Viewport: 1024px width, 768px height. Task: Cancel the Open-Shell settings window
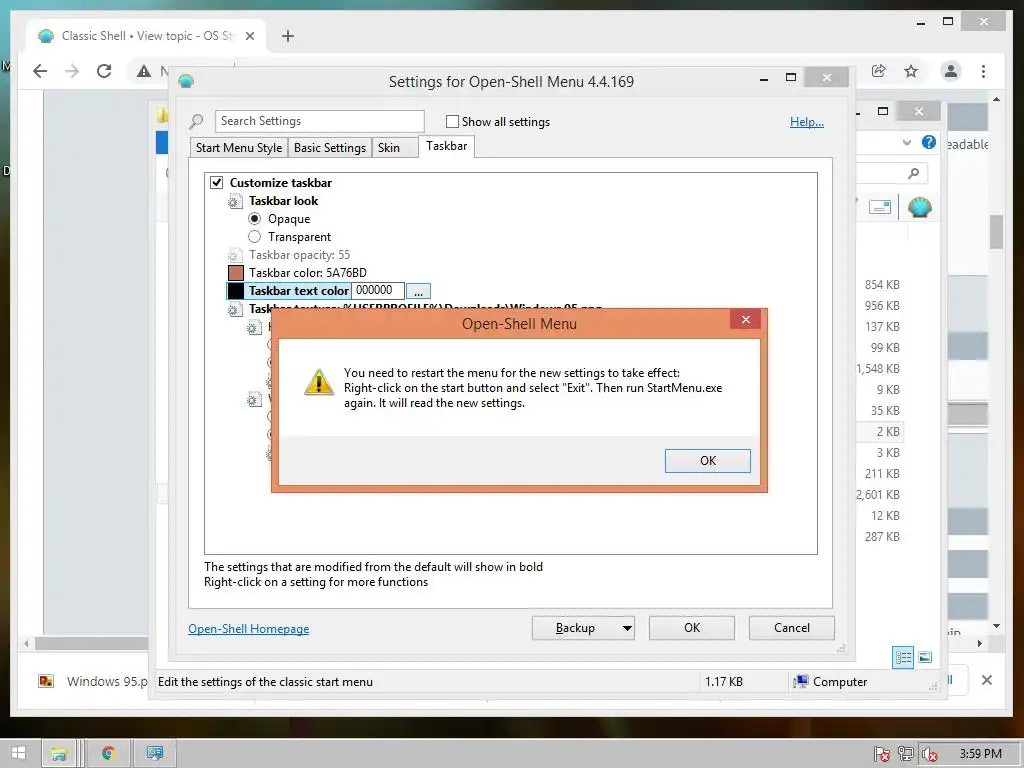point(792,628)
